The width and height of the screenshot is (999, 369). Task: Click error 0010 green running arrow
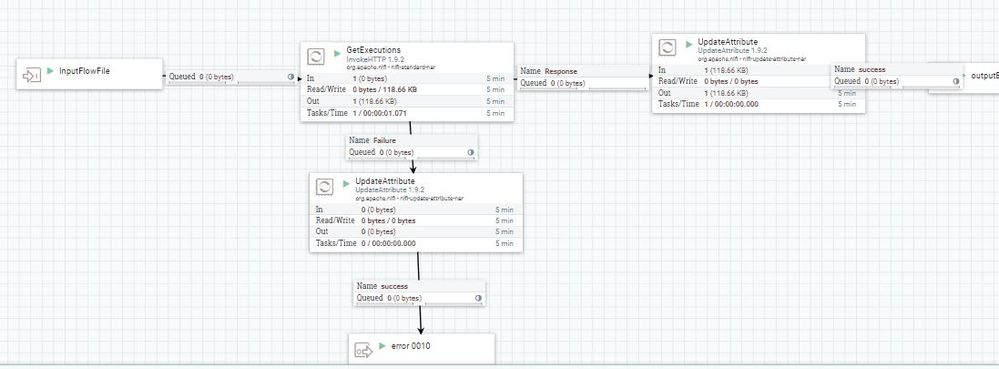point(382,345)
